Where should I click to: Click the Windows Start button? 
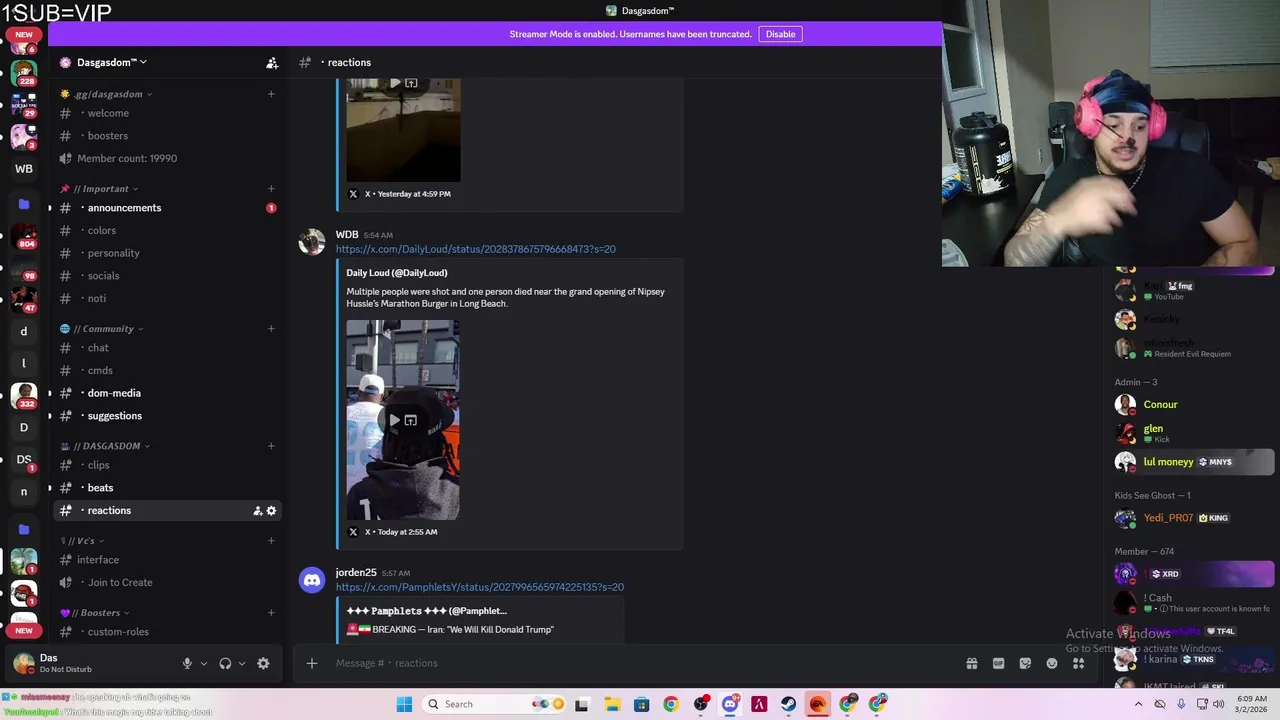404,704
